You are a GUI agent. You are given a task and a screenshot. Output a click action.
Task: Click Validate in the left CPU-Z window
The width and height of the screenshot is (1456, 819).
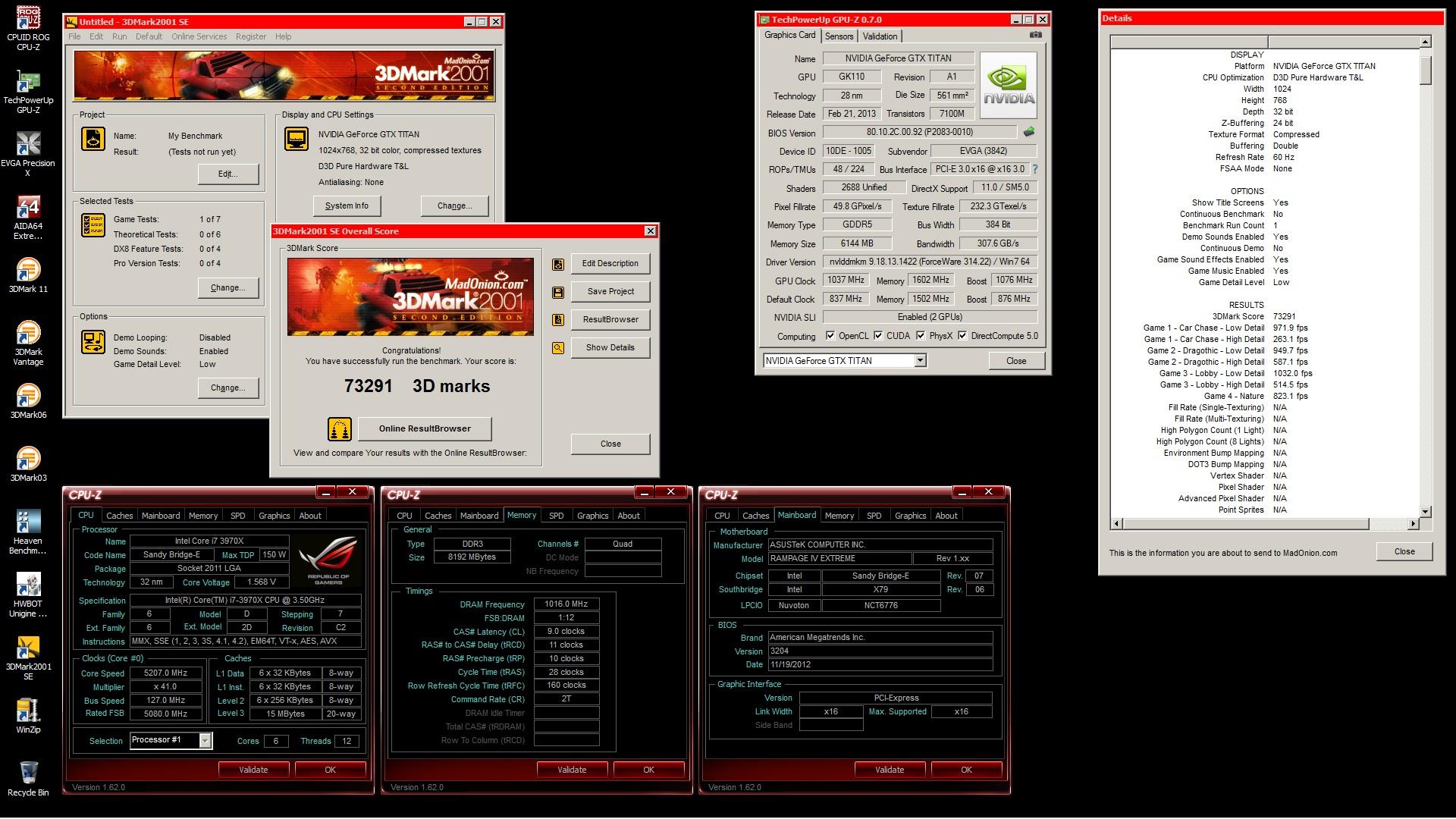click(253, 770)
